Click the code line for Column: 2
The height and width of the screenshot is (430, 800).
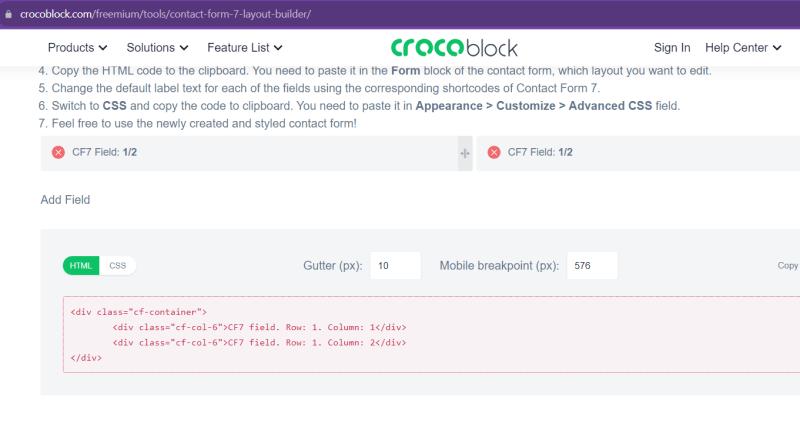(259, 342)
